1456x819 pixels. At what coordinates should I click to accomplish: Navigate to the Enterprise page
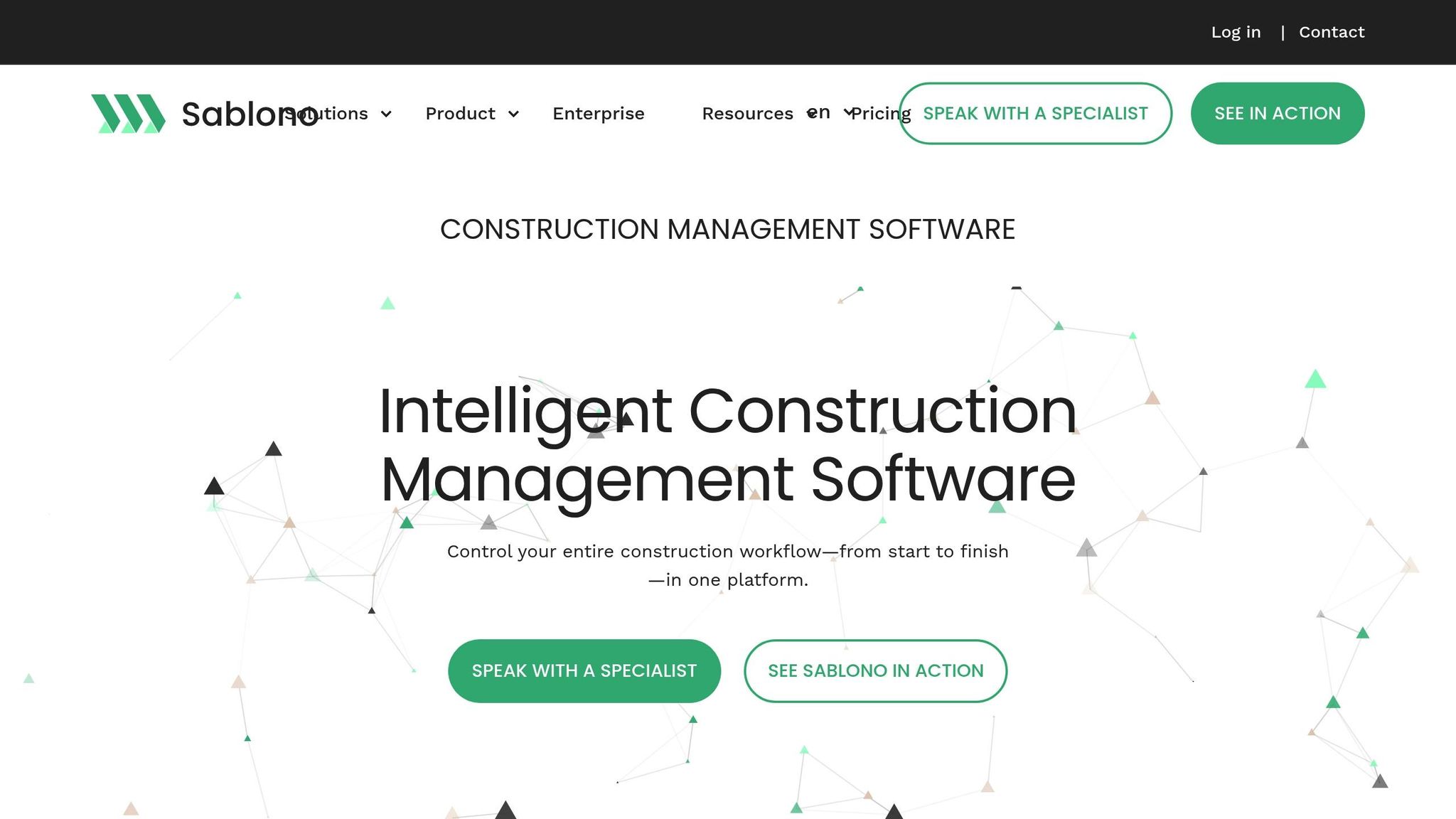click(599, 114)
